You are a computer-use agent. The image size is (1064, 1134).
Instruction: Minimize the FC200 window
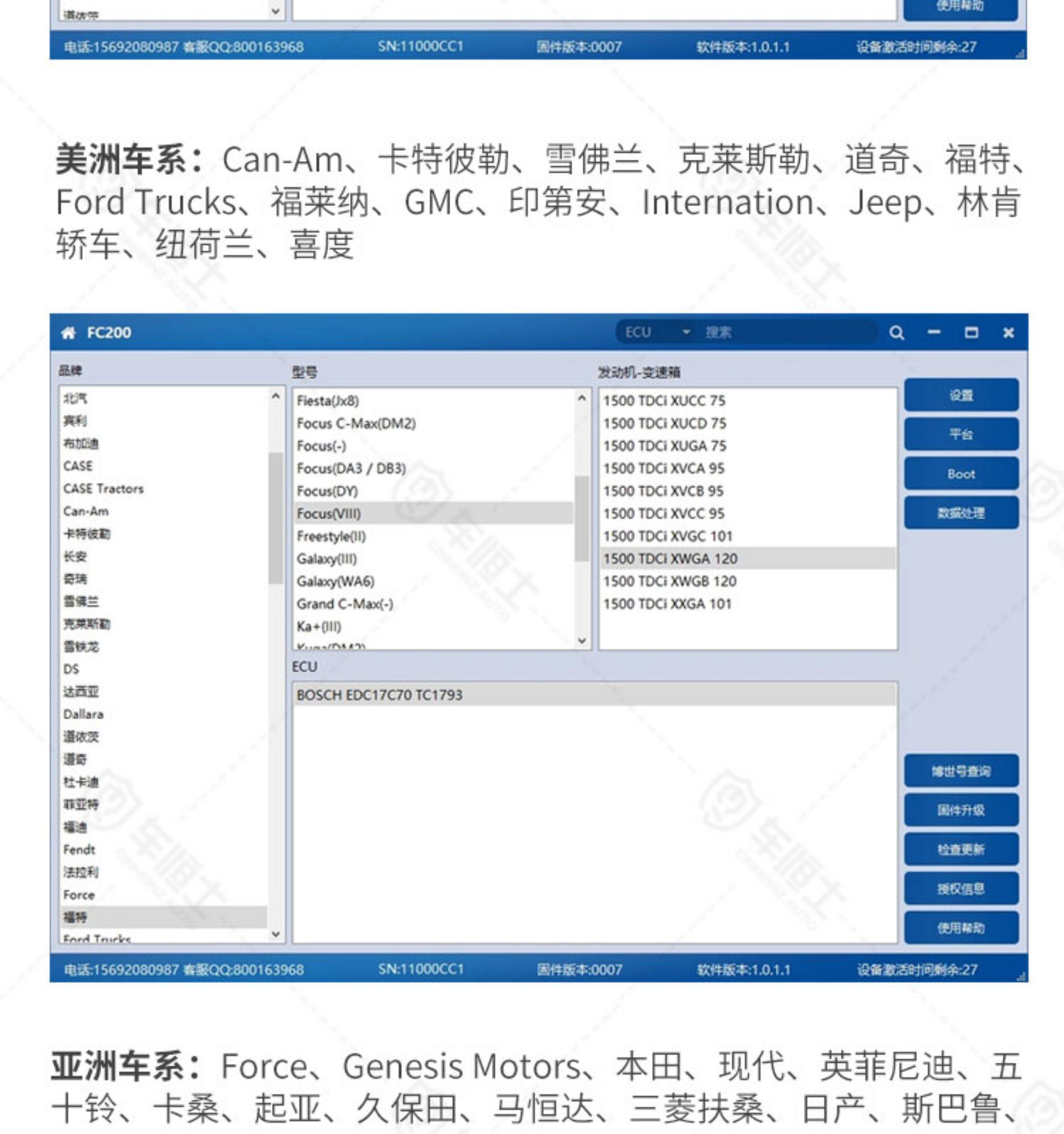[x=934, y=332]
